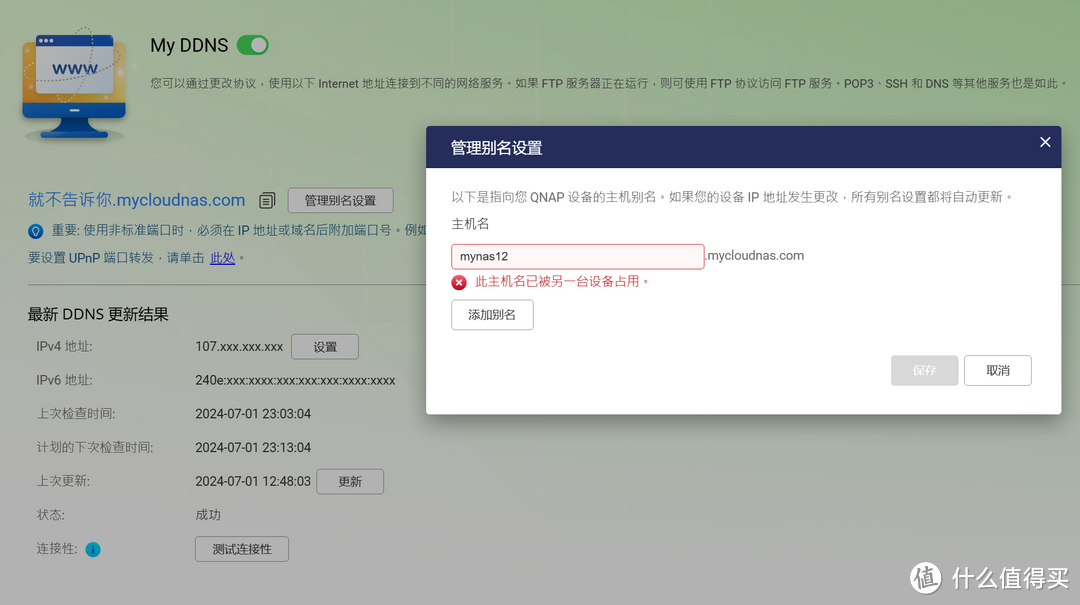Click the My DDNS www monitor icon
The height and width of the screenshot is (605, 1080).
[x=74, y=84]
